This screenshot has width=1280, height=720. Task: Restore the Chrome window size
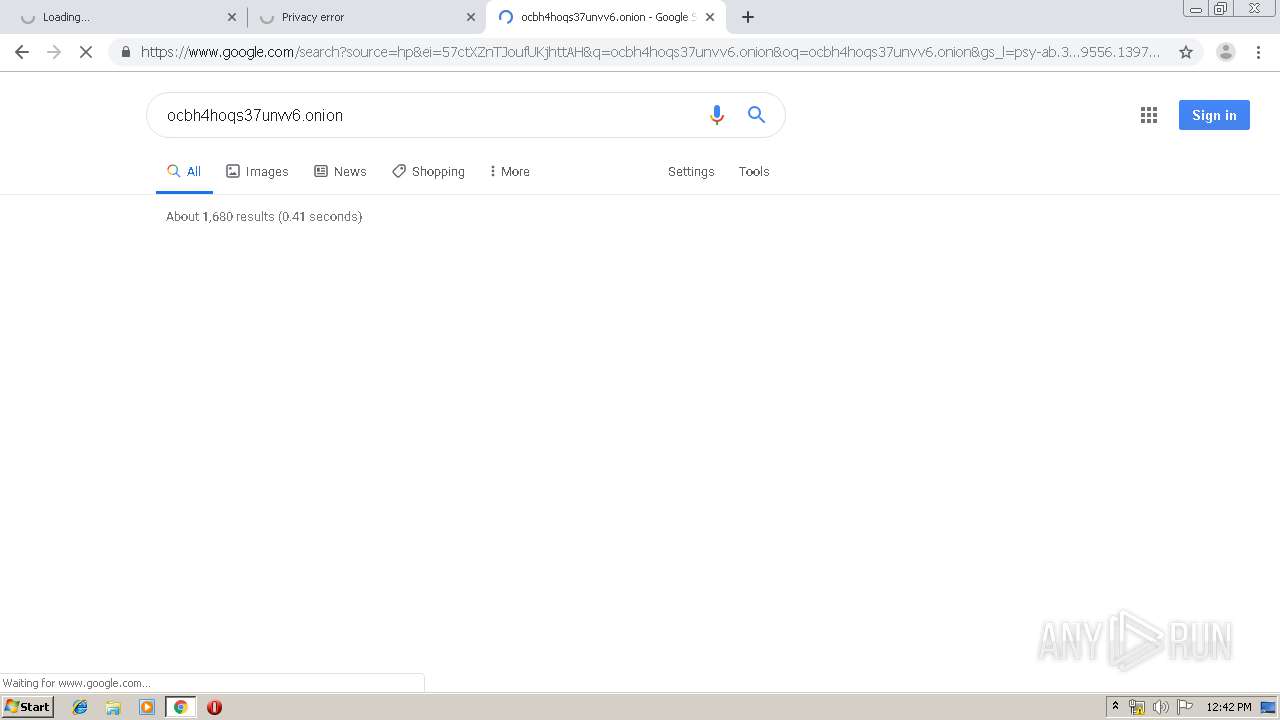(x=1220, y=9)
